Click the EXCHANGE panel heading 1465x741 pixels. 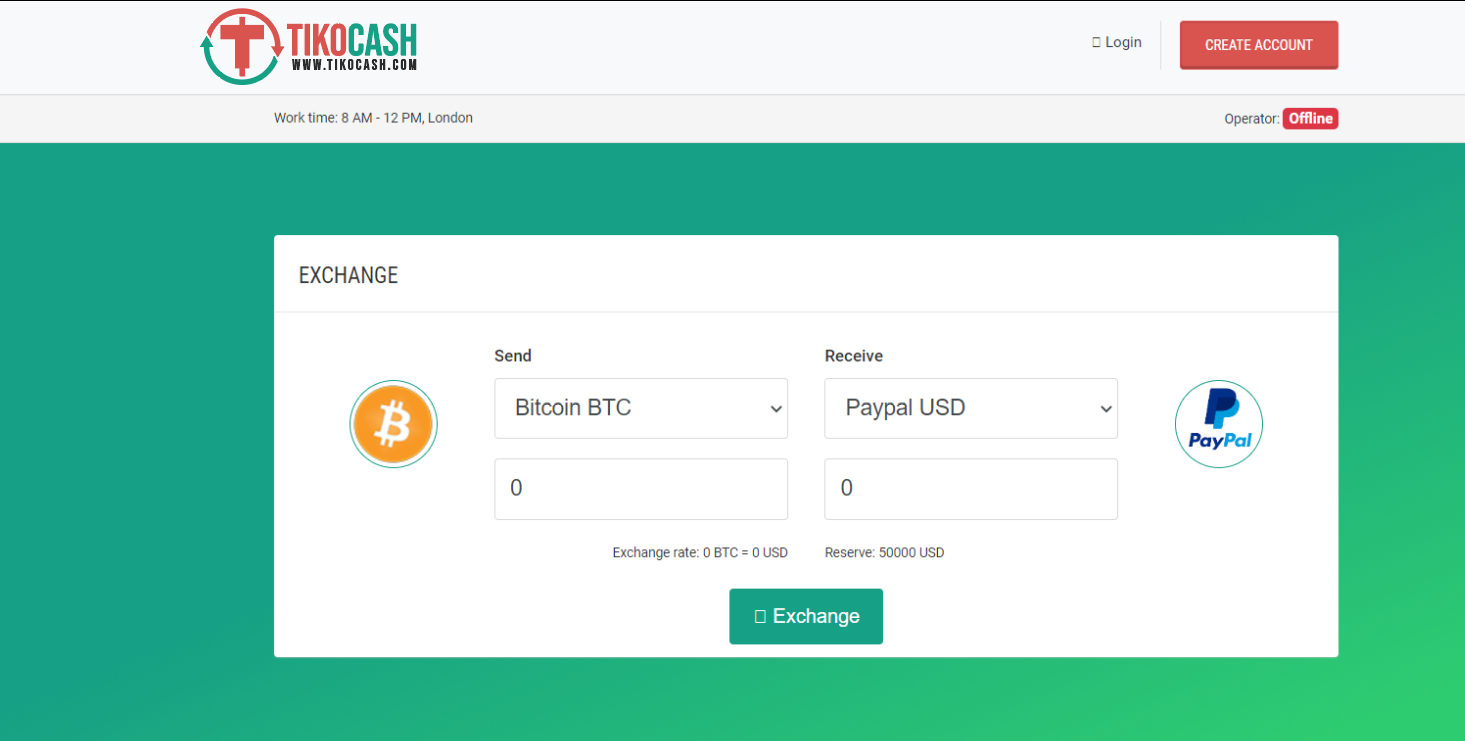tap(348, 275)
